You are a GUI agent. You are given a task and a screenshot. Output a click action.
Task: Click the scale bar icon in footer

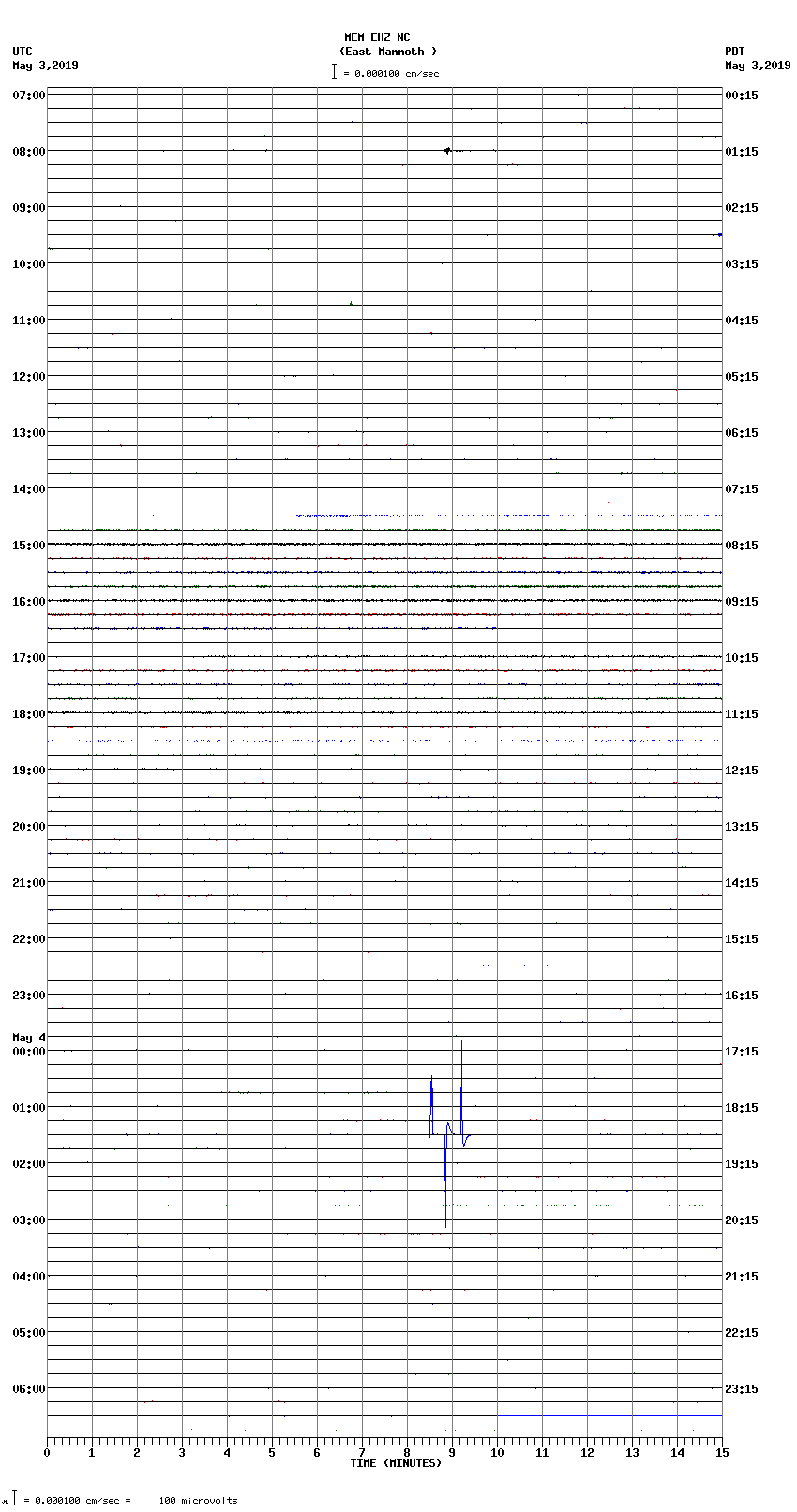14,1498
